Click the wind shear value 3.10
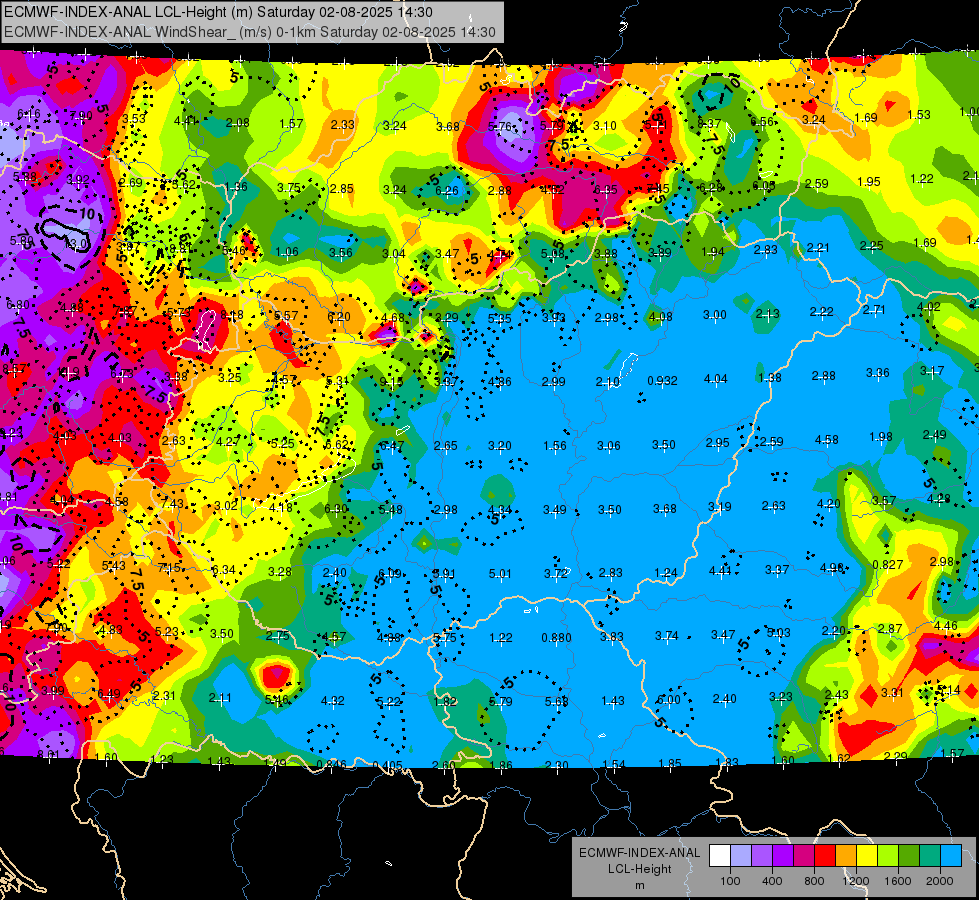 pyautogui.click(x=604, y=126)
